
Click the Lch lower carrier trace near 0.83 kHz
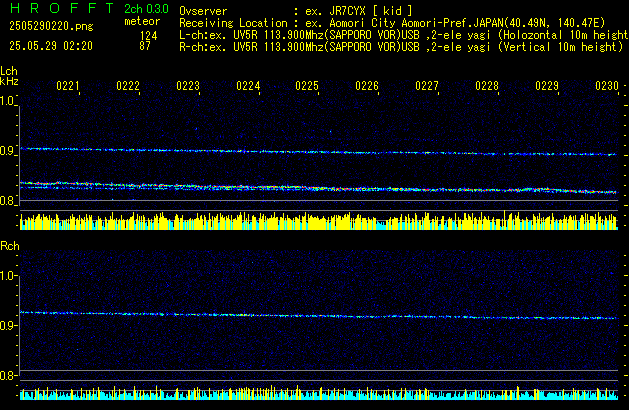tap(319, 187)
